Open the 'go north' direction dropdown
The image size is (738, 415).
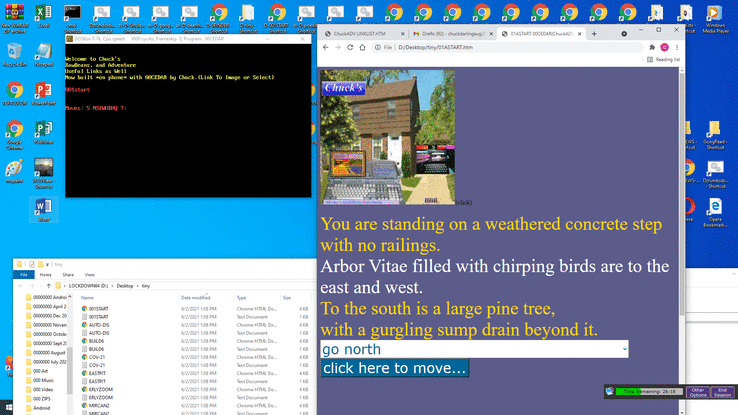[x=474, y=348]
